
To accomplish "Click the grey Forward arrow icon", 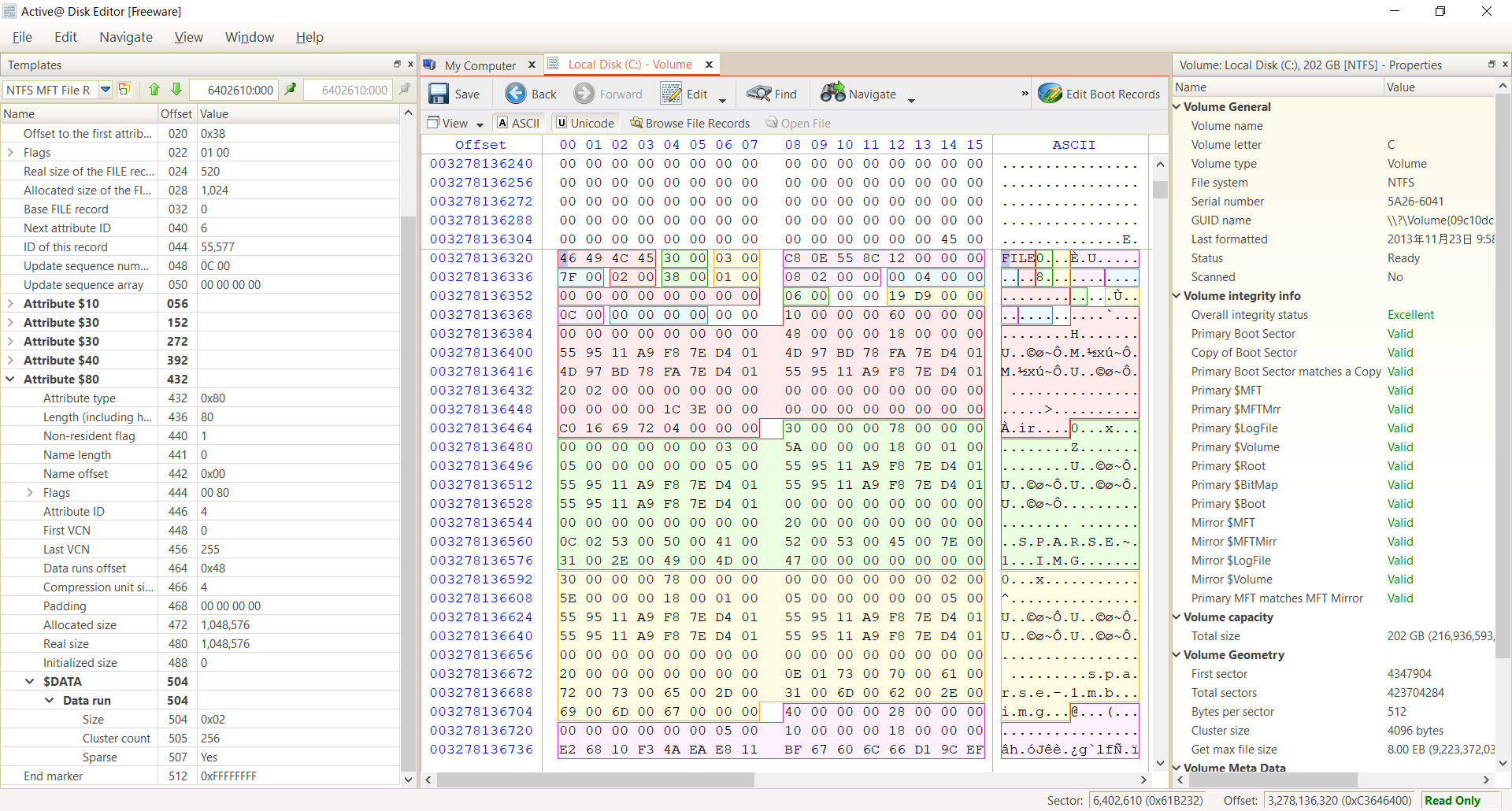I will pos(584,94).
